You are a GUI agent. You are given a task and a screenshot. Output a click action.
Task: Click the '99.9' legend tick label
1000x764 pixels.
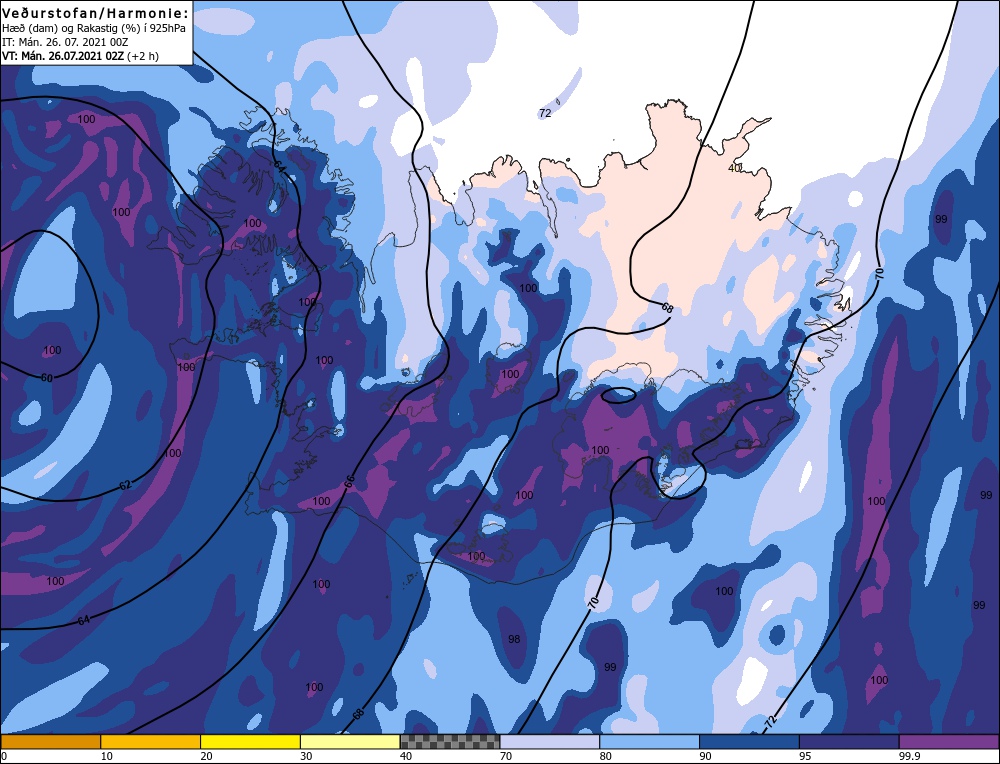(908, 756)
